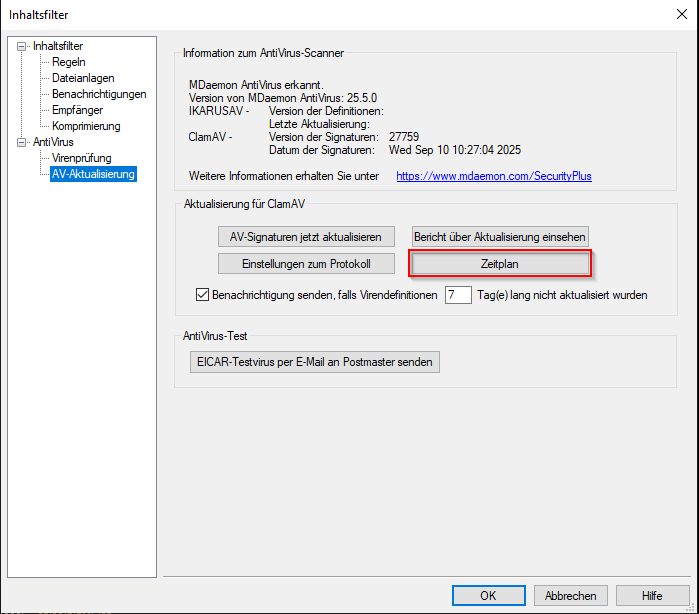Click the Abbrechen button

(x=571, y=596)
